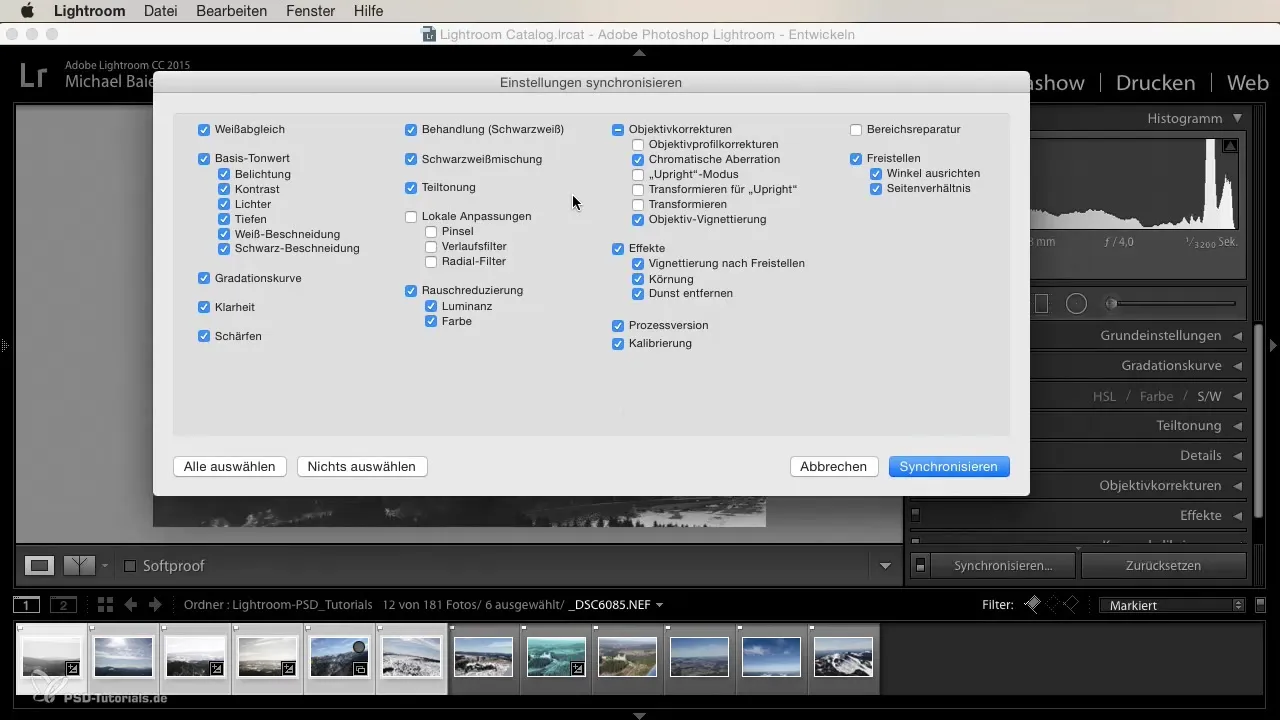
Task: Adjust the tool size slider below histogram
Action: (1172, 303)
